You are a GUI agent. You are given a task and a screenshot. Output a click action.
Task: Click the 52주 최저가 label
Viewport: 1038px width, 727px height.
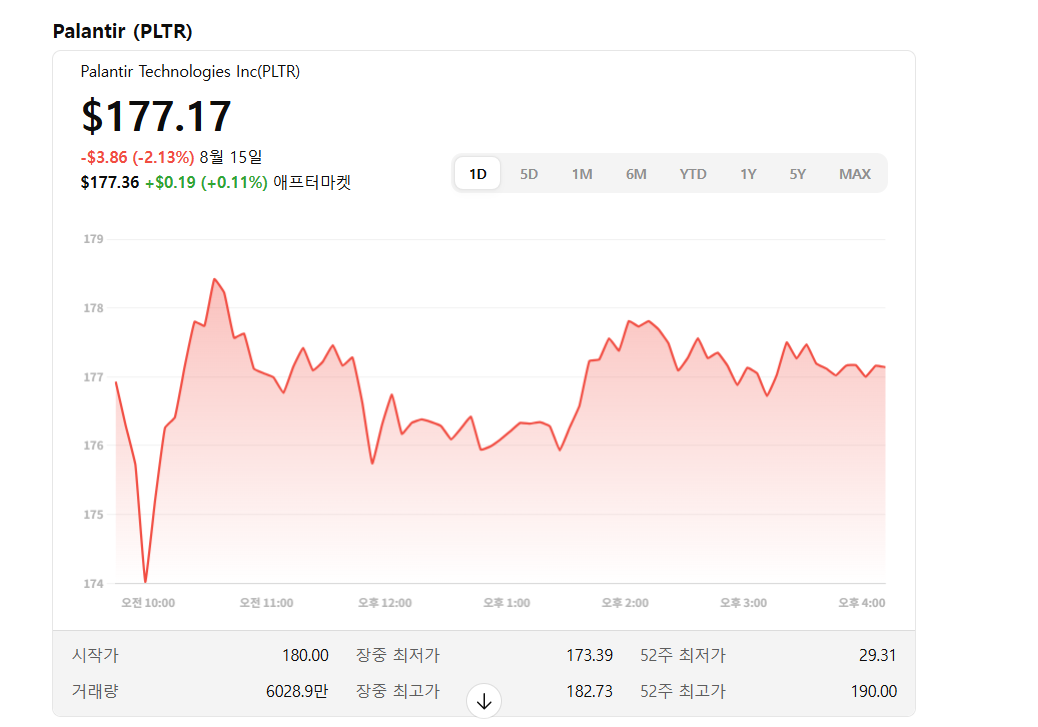(x=683, y=655)
